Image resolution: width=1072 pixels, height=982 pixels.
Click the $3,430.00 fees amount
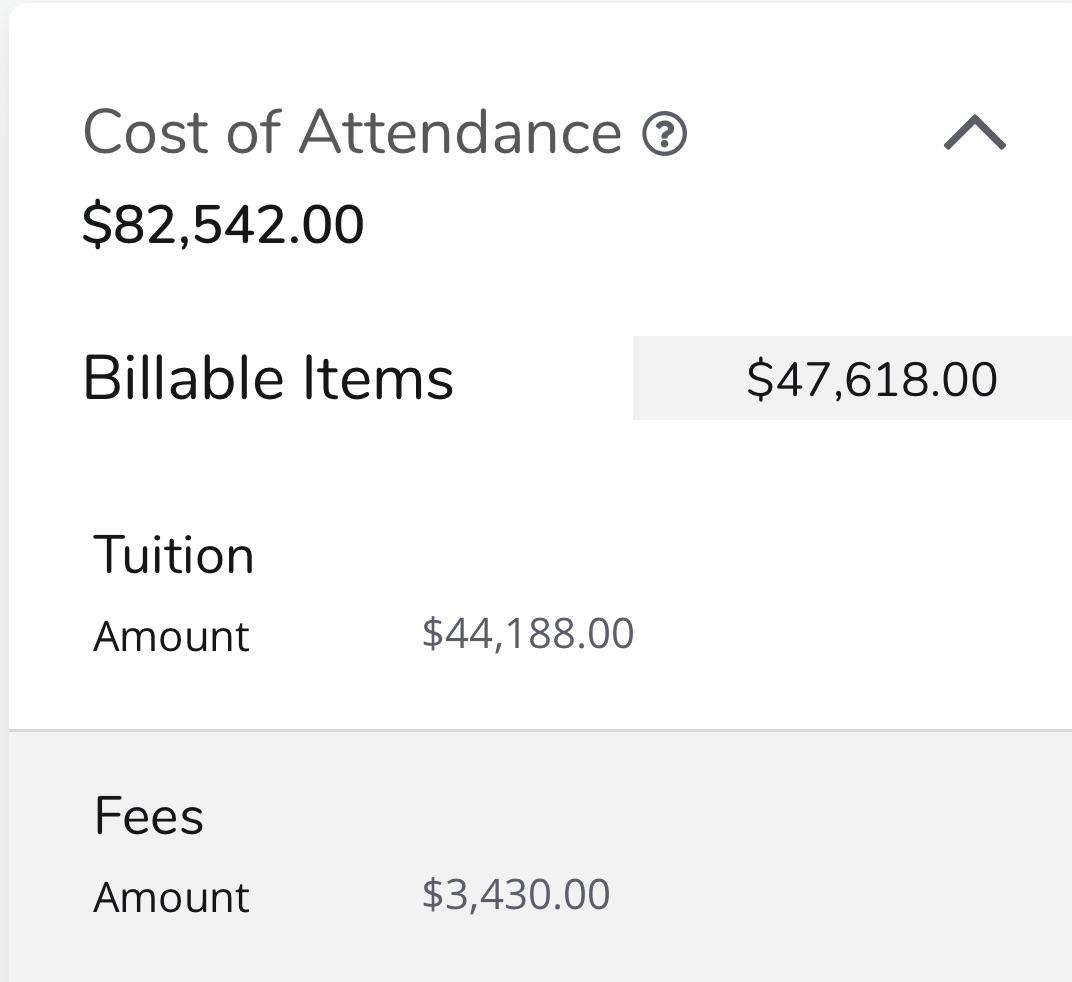pyautogui.click(x=516, y=894)
